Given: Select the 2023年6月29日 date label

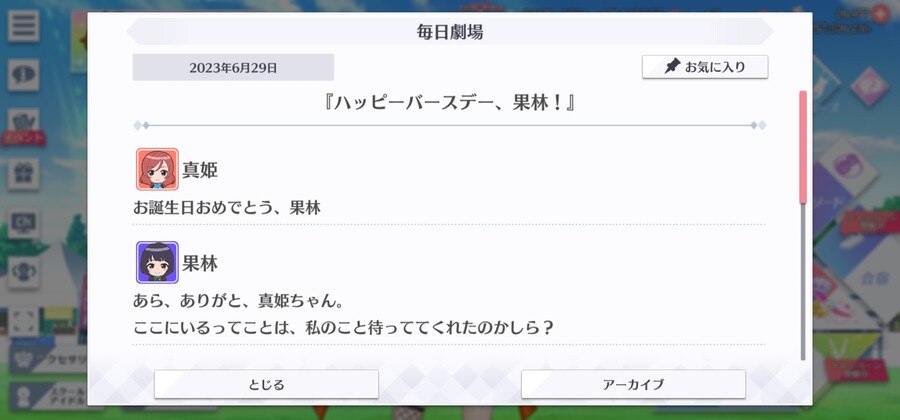Looking at the screenshot, I should (x=233, y=68).
